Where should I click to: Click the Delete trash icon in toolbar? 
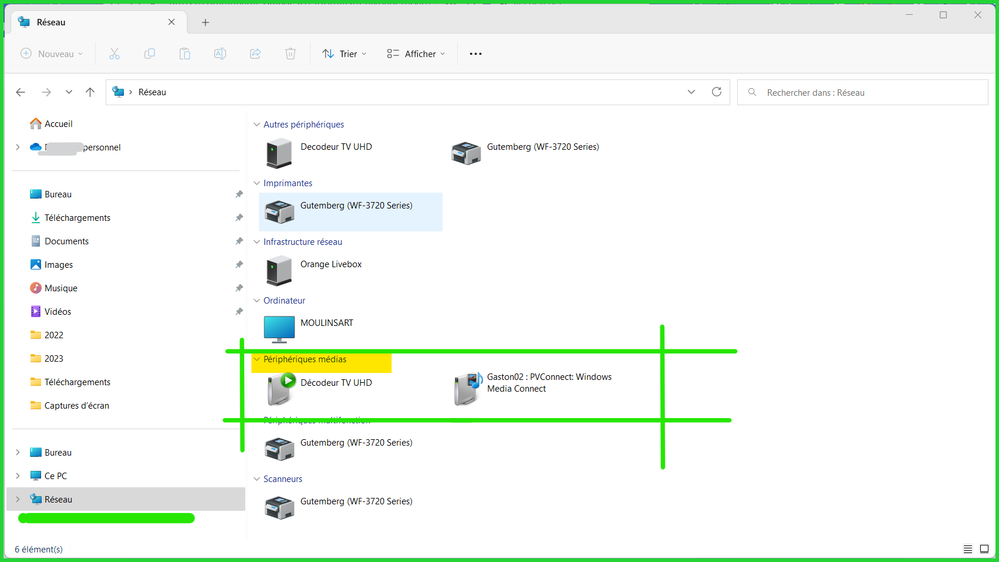click(290, 54)
